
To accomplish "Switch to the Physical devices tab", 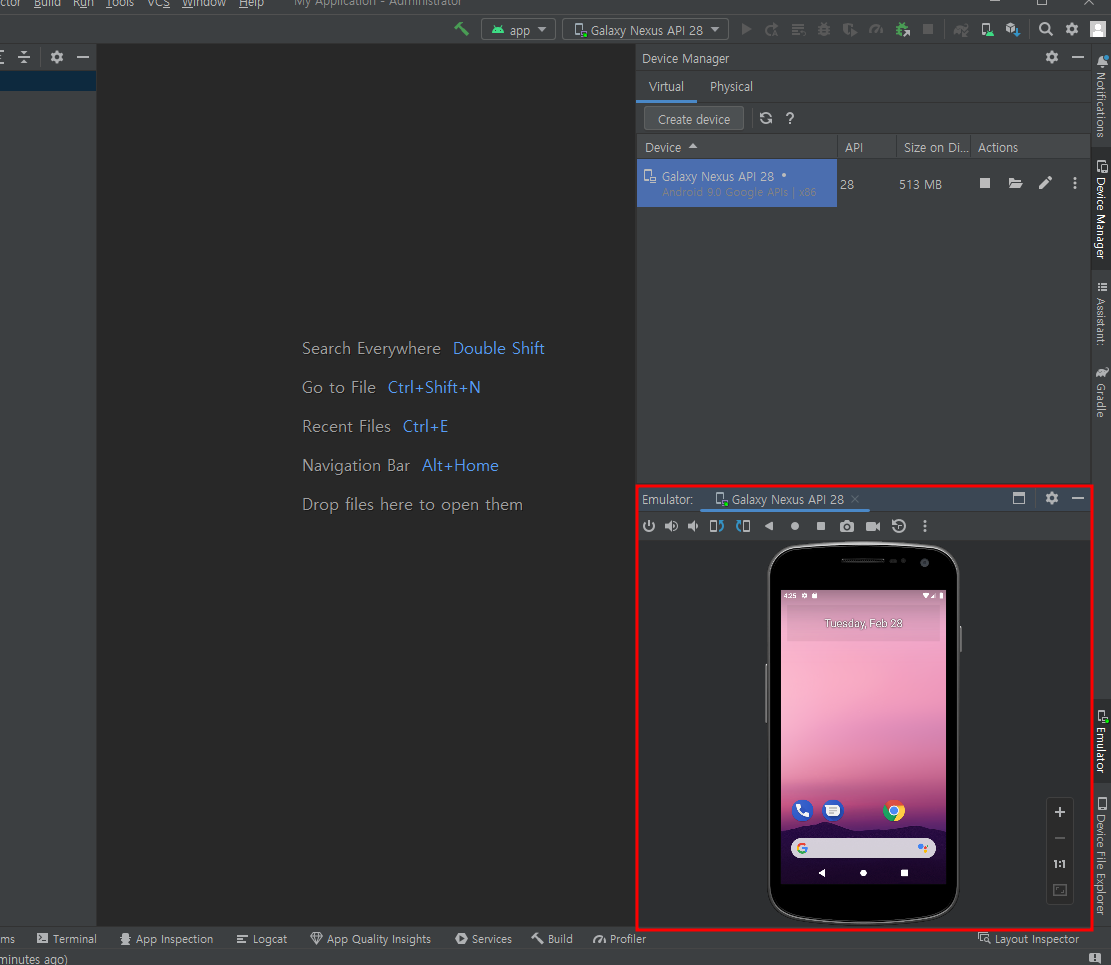I will point(731,86).
